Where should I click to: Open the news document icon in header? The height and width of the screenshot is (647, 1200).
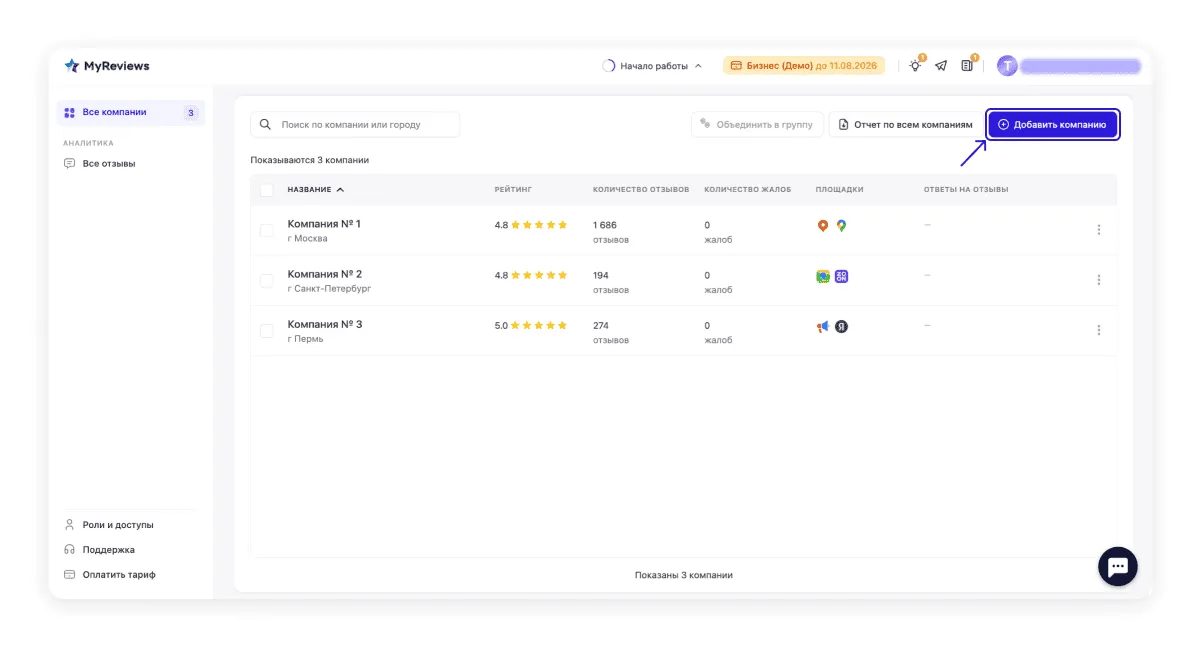coord(967,66)
